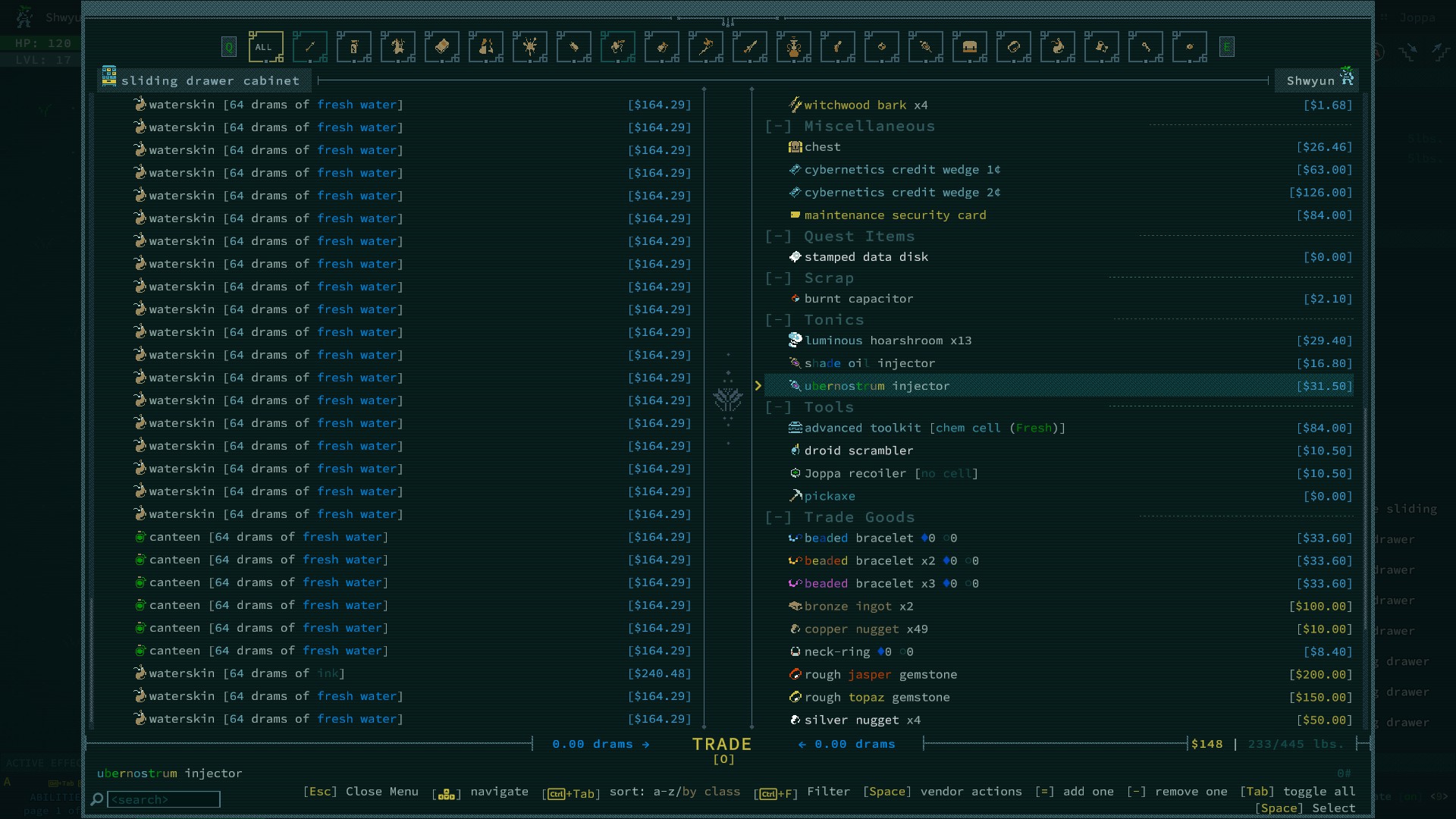This screenshot has width=1456, height=819.
Task: Select the ubernostrum injector item
Action: [877, 386]
